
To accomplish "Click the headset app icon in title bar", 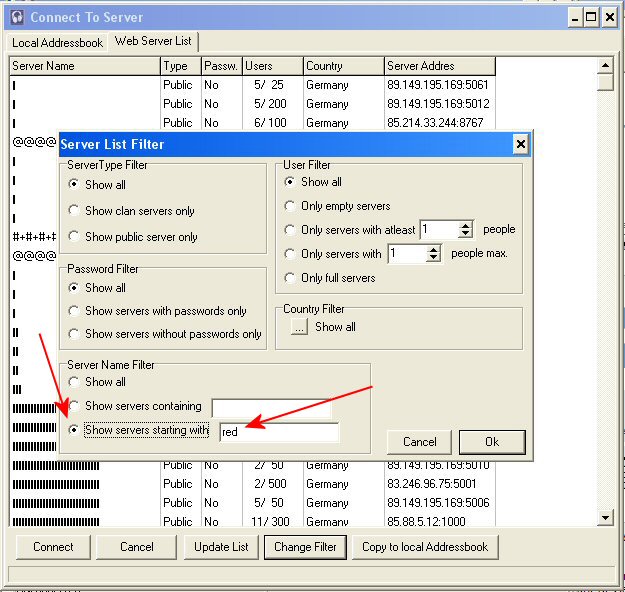I will coord(17,17).
